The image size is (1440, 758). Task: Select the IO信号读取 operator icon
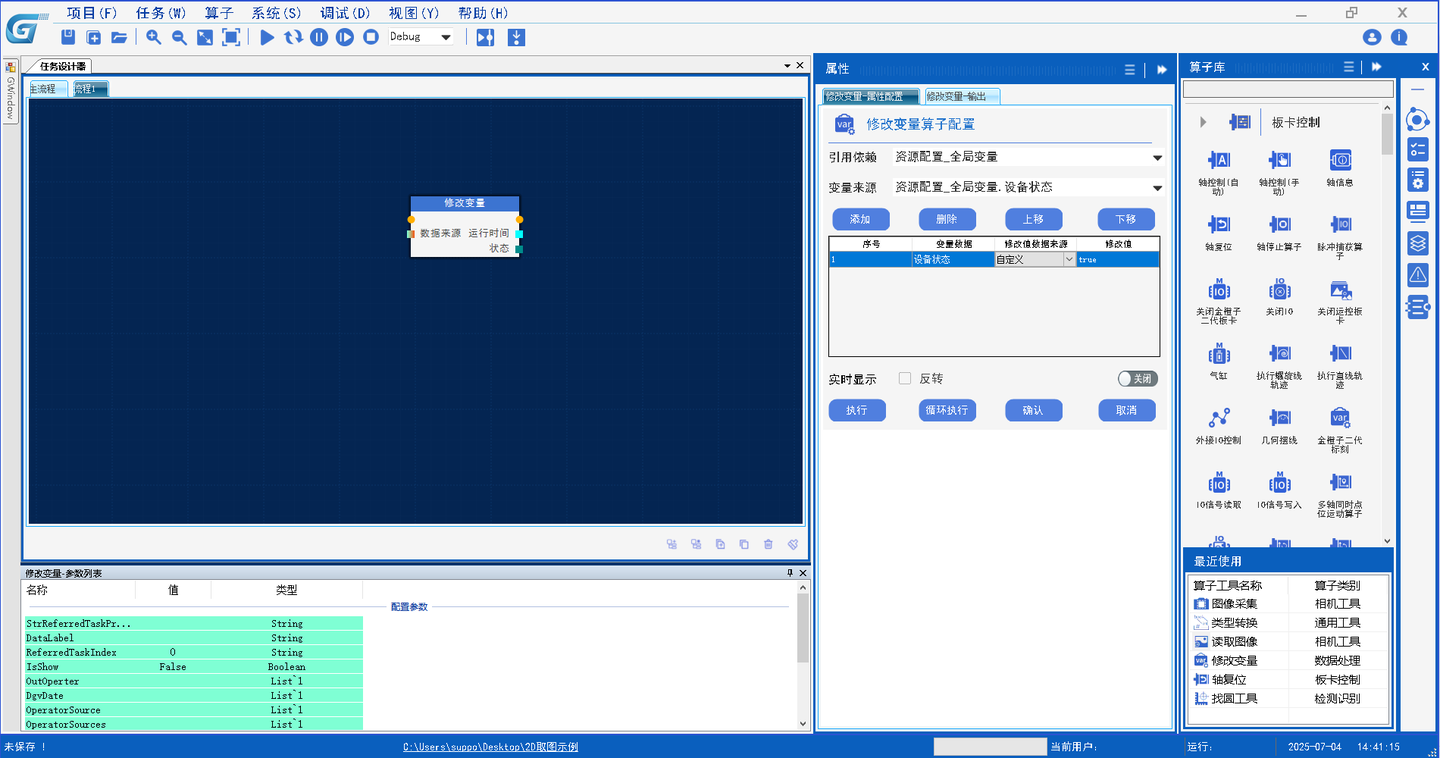1218,484
